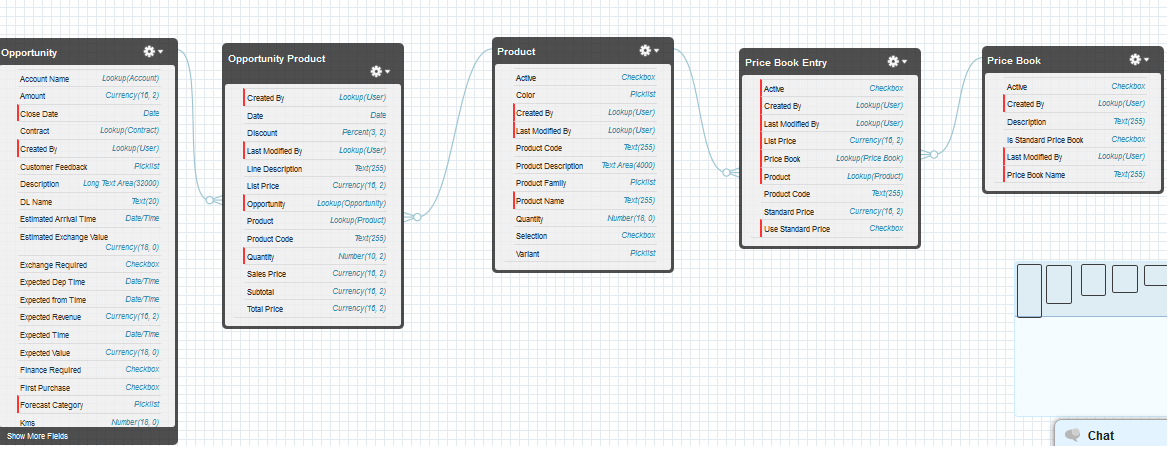1170x450 pixels.
Task: Open the Opportunity object gear menu
Action: tap(153, 51)
